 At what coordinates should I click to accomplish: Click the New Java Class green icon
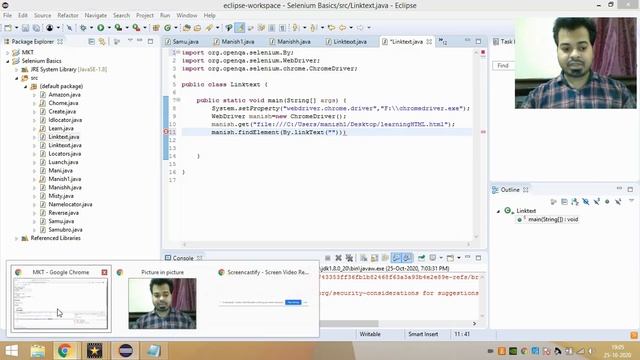click(x=167, y=28)
